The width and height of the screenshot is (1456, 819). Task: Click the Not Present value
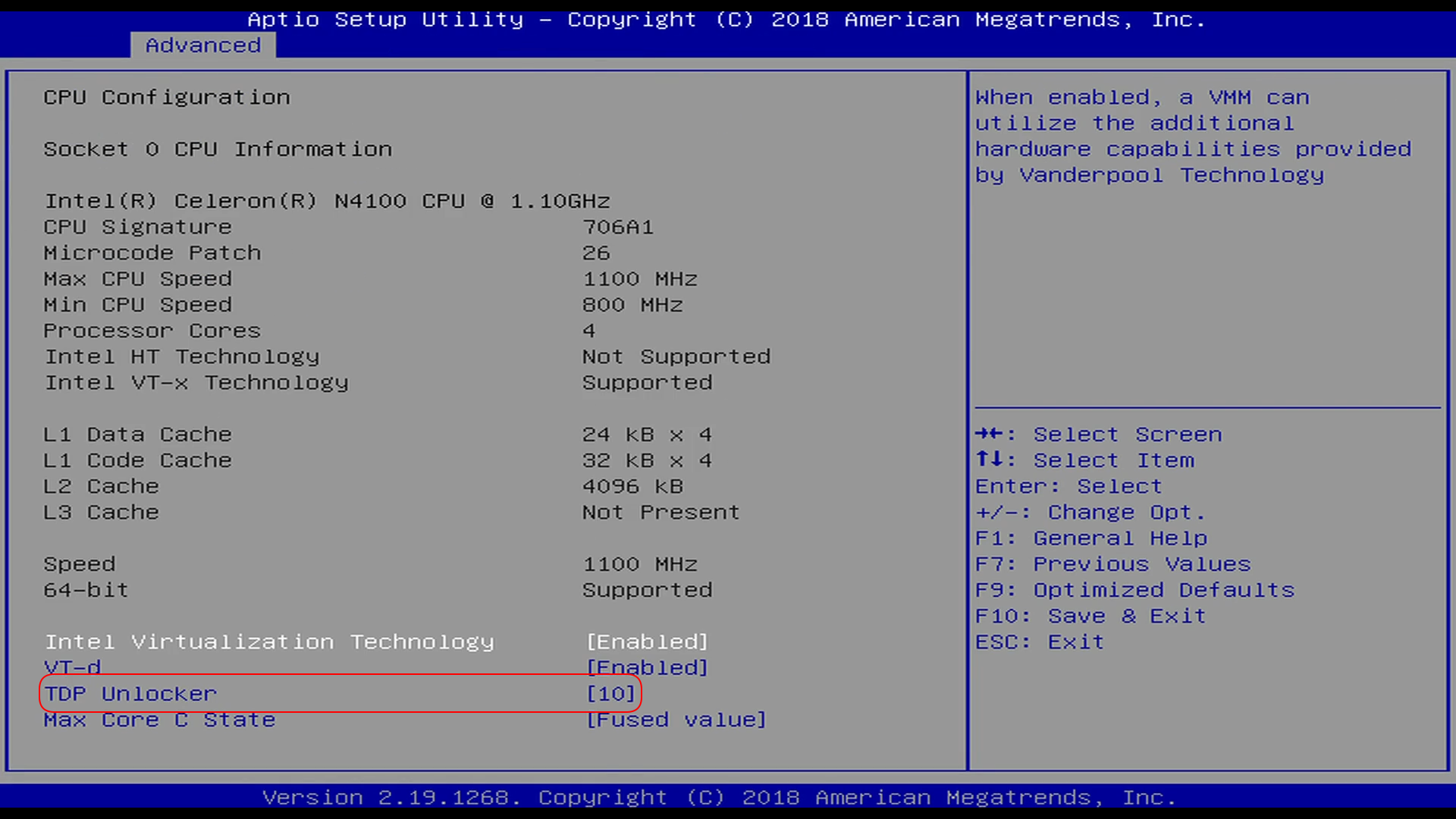661,513
